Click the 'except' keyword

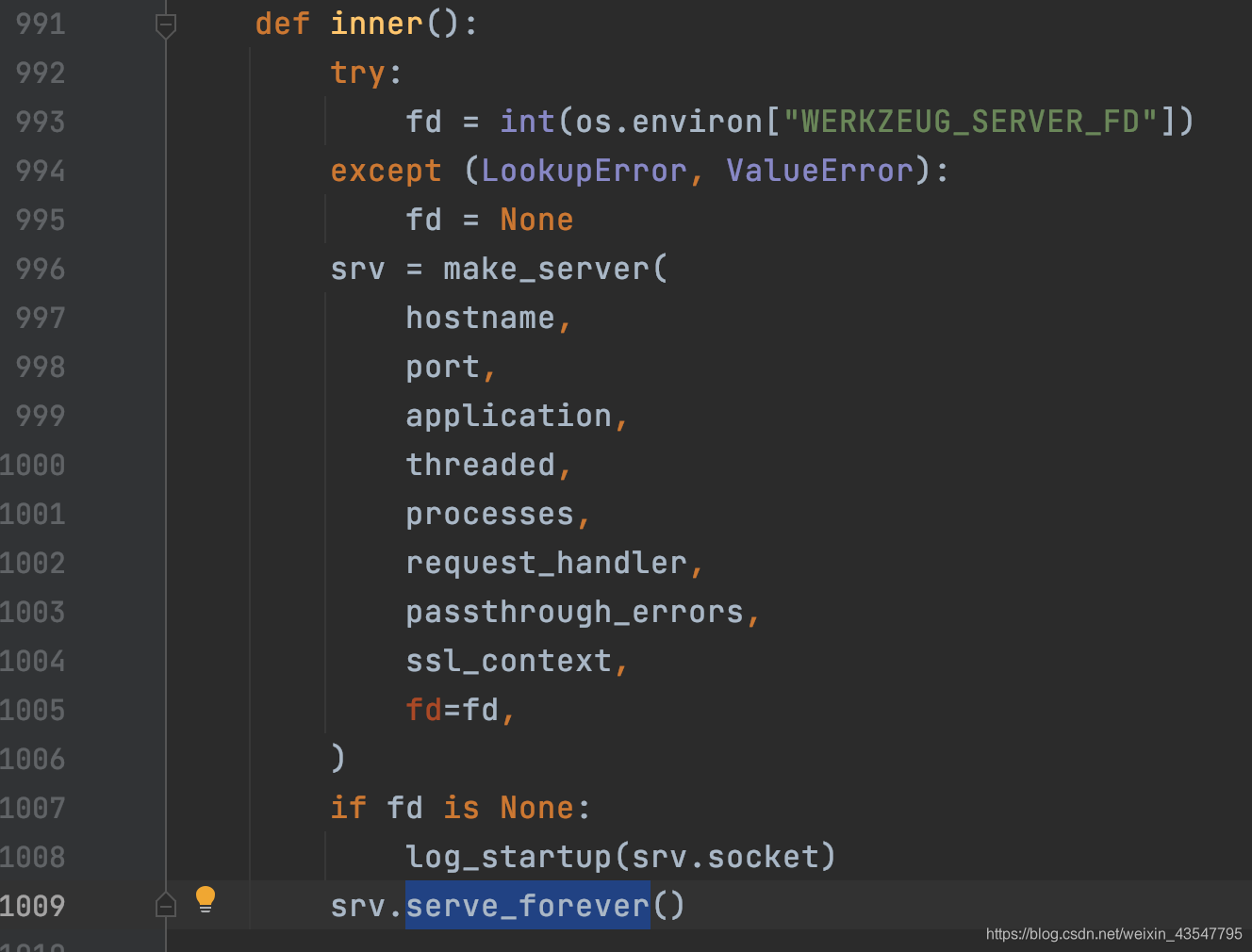386,172
